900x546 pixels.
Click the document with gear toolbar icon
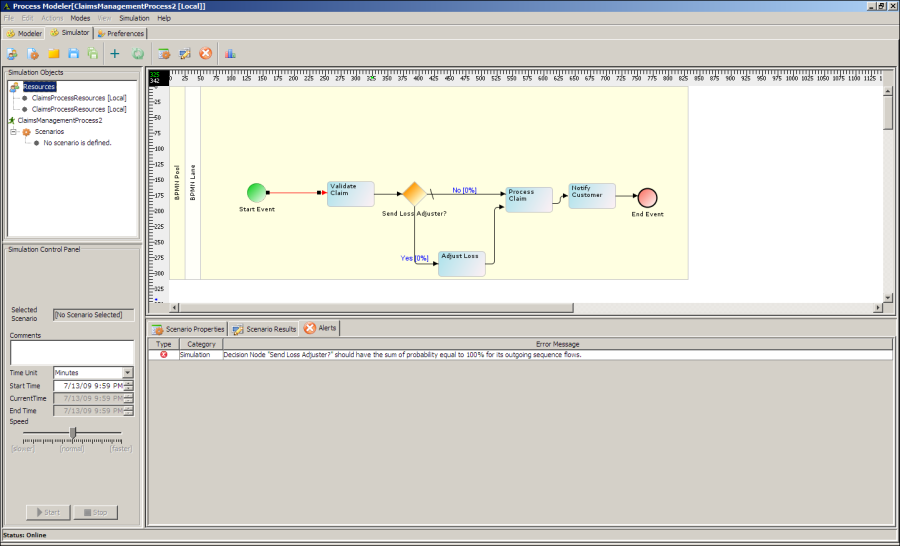tap(32, 53)
